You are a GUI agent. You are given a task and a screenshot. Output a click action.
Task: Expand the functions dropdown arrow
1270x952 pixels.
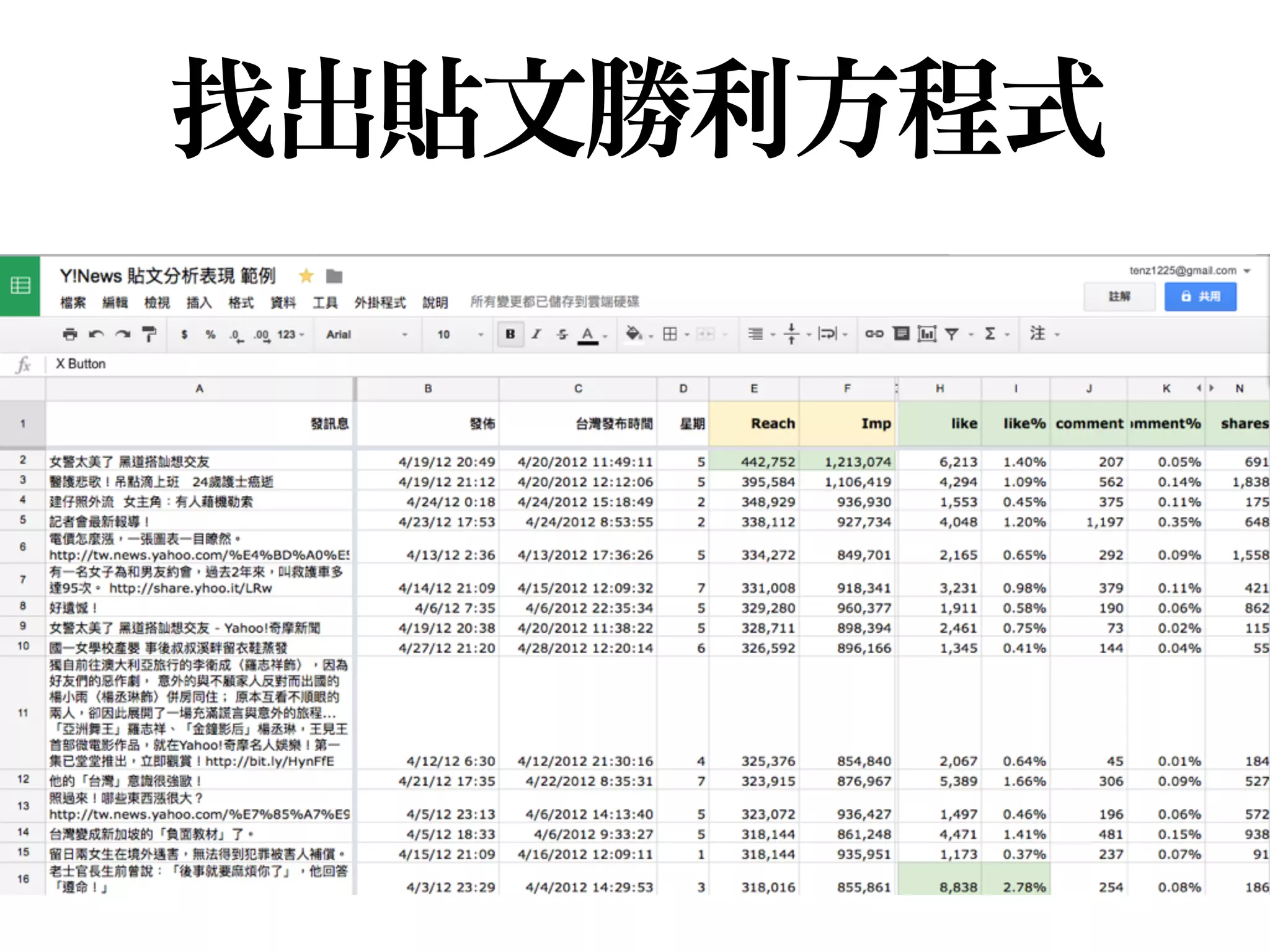click(1007, 335)
